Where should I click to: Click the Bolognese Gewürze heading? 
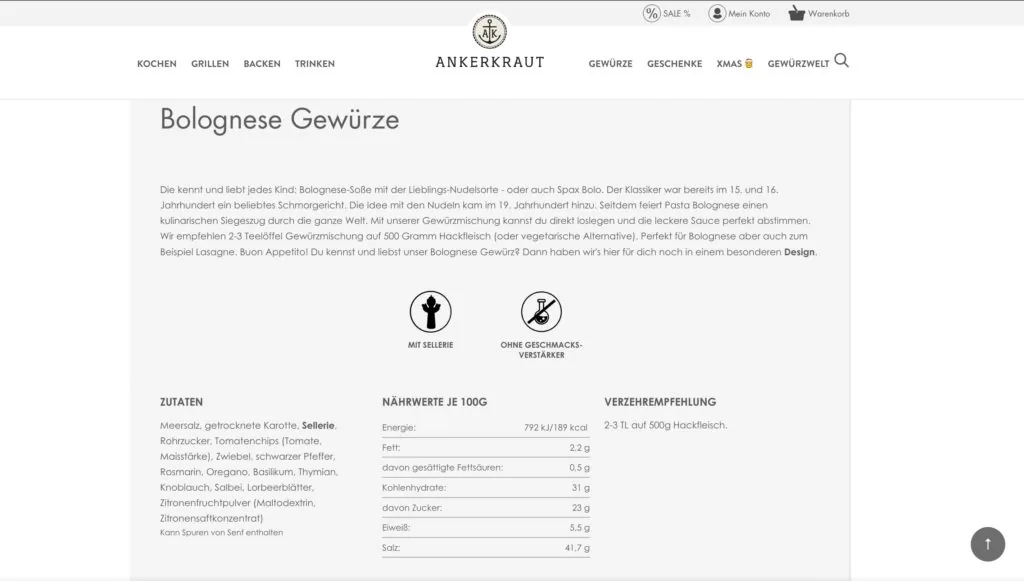[280, 119]
